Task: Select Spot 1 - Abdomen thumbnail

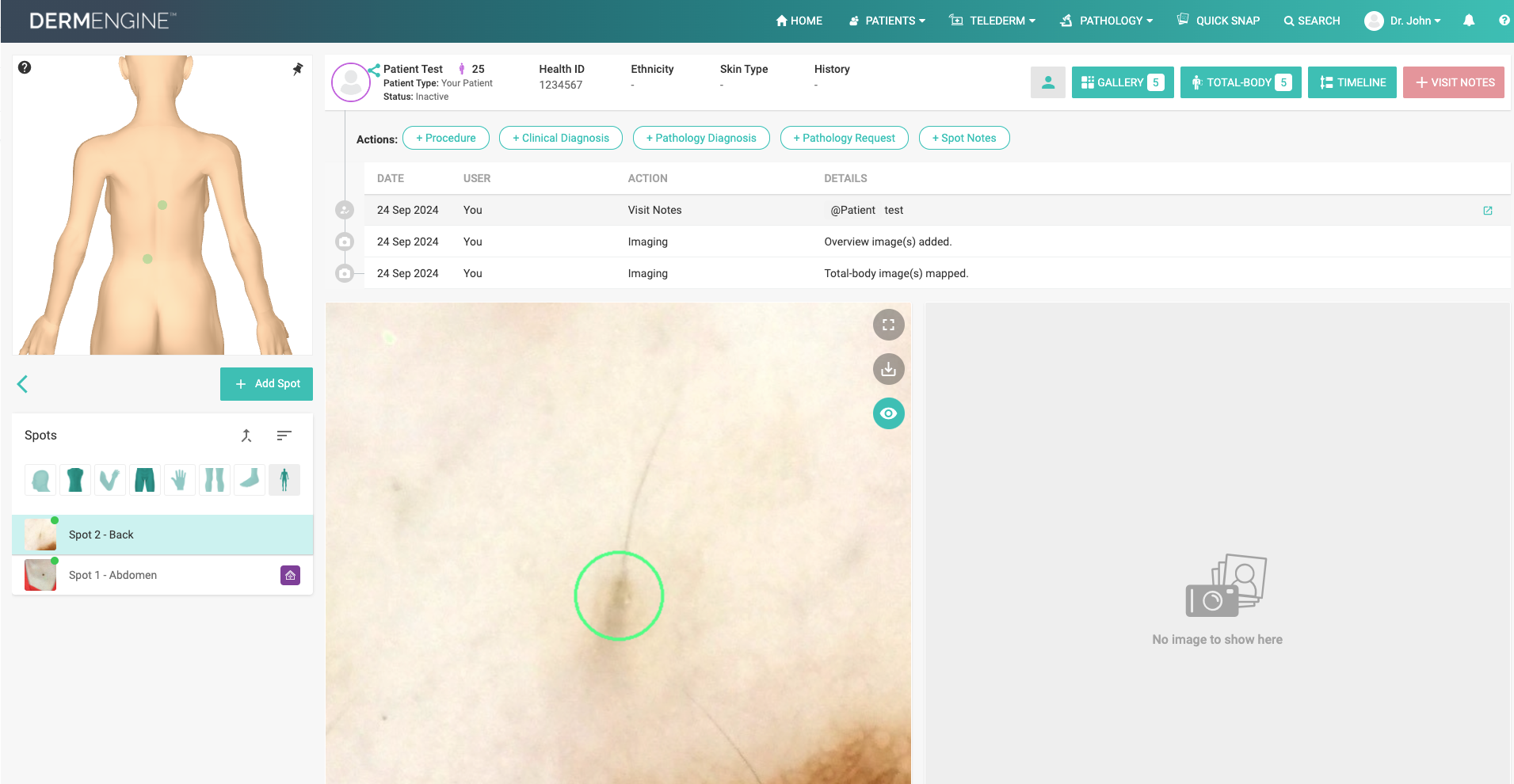Action: pyautogui.click(x=40, y=575)
